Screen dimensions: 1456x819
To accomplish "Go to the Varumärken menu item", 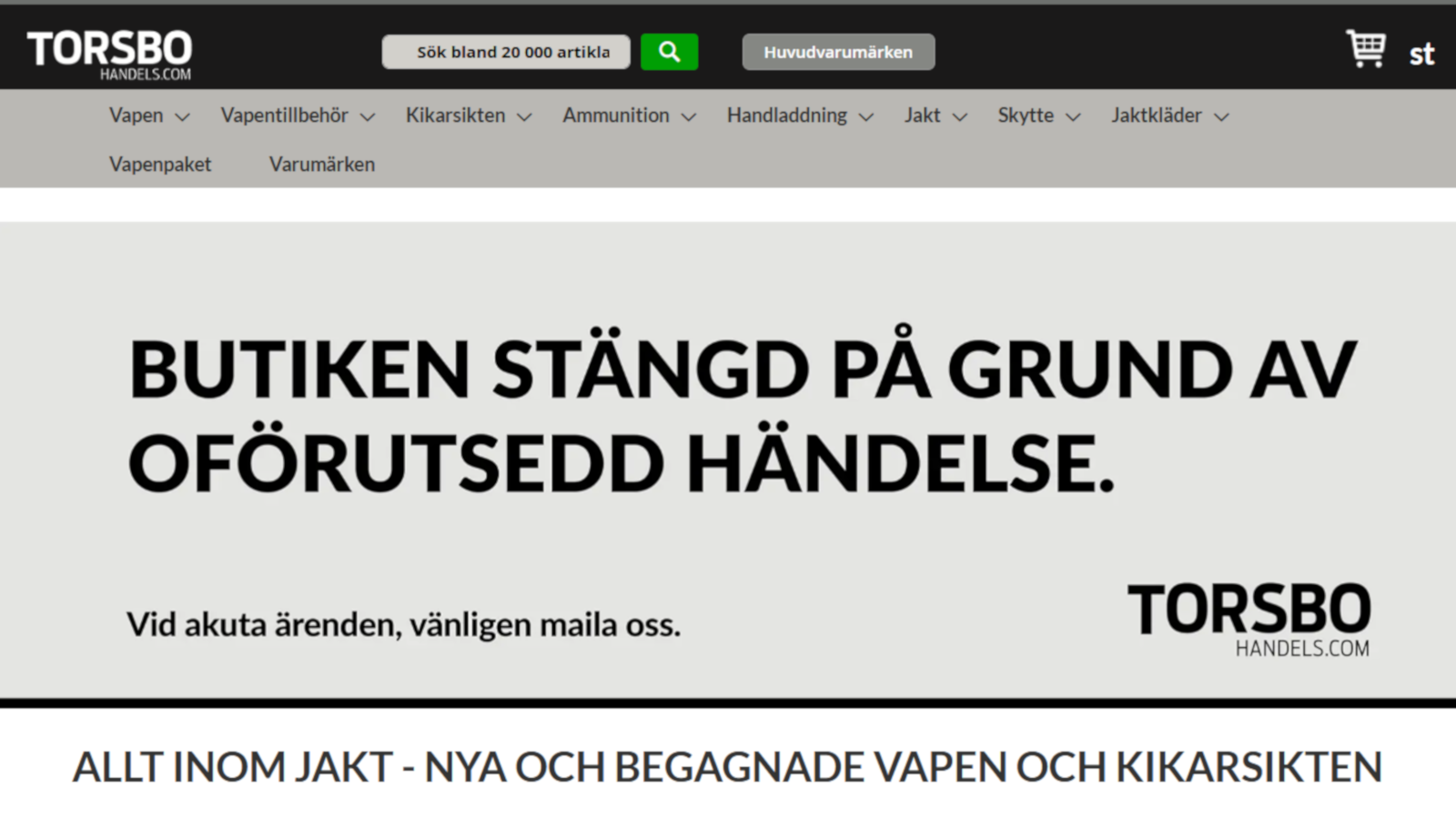I will [322, 164].
